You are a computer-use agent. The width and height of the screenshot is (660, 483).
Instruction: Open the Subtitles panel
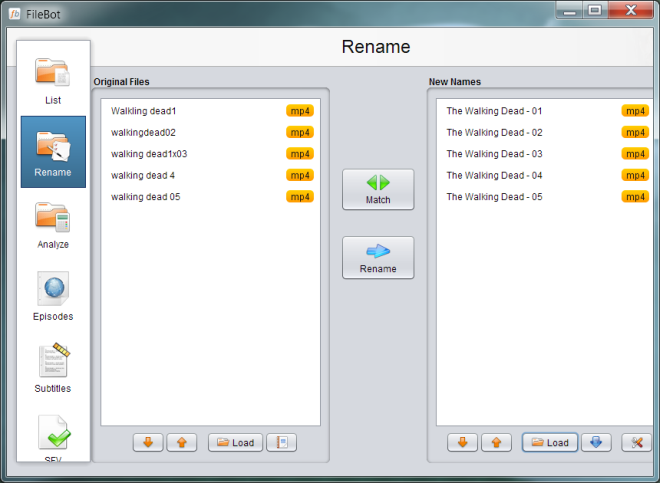click(53, 368)
